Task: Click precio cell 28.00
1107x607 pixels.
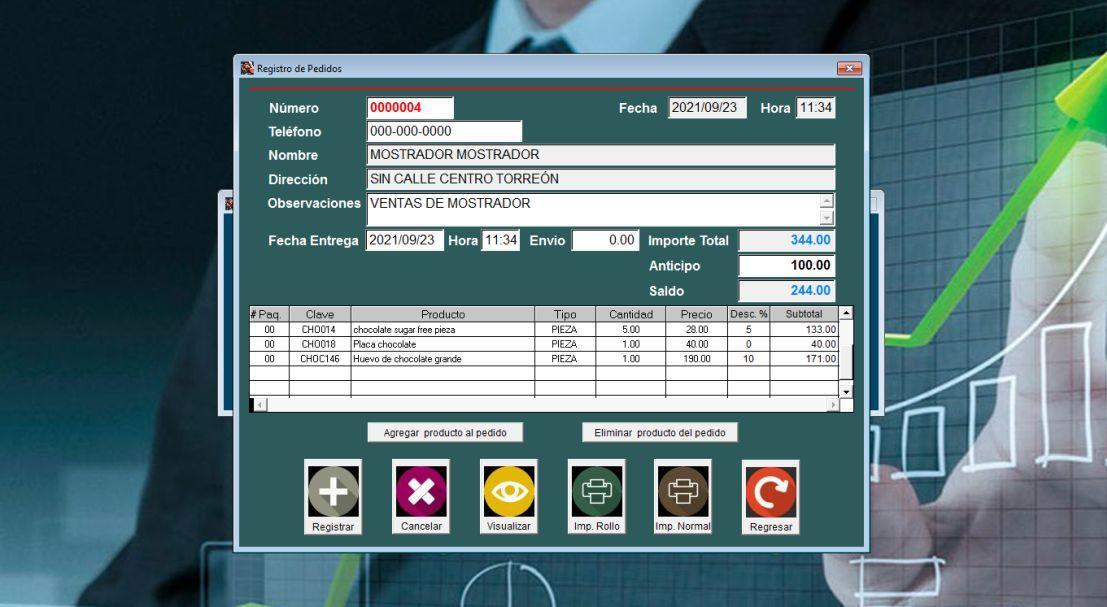Action: 696,330
